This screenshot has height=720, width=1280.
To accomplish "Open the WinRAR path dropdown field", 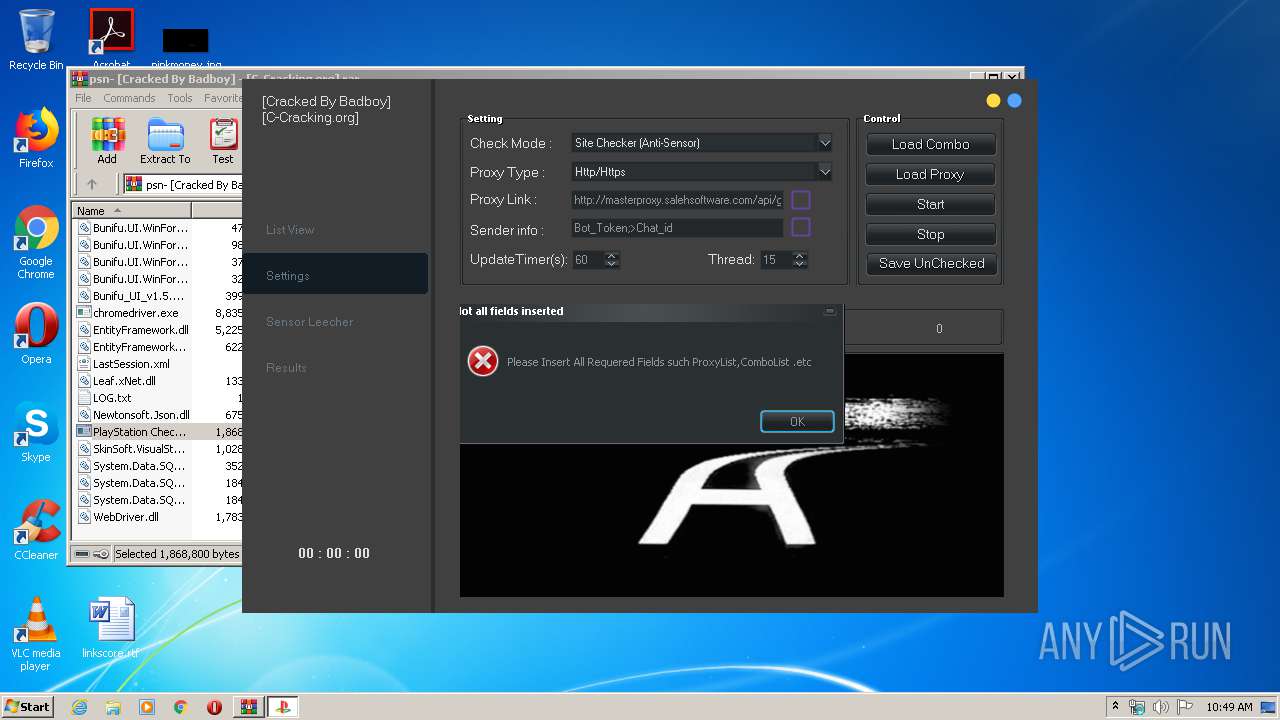I will 183,184.
